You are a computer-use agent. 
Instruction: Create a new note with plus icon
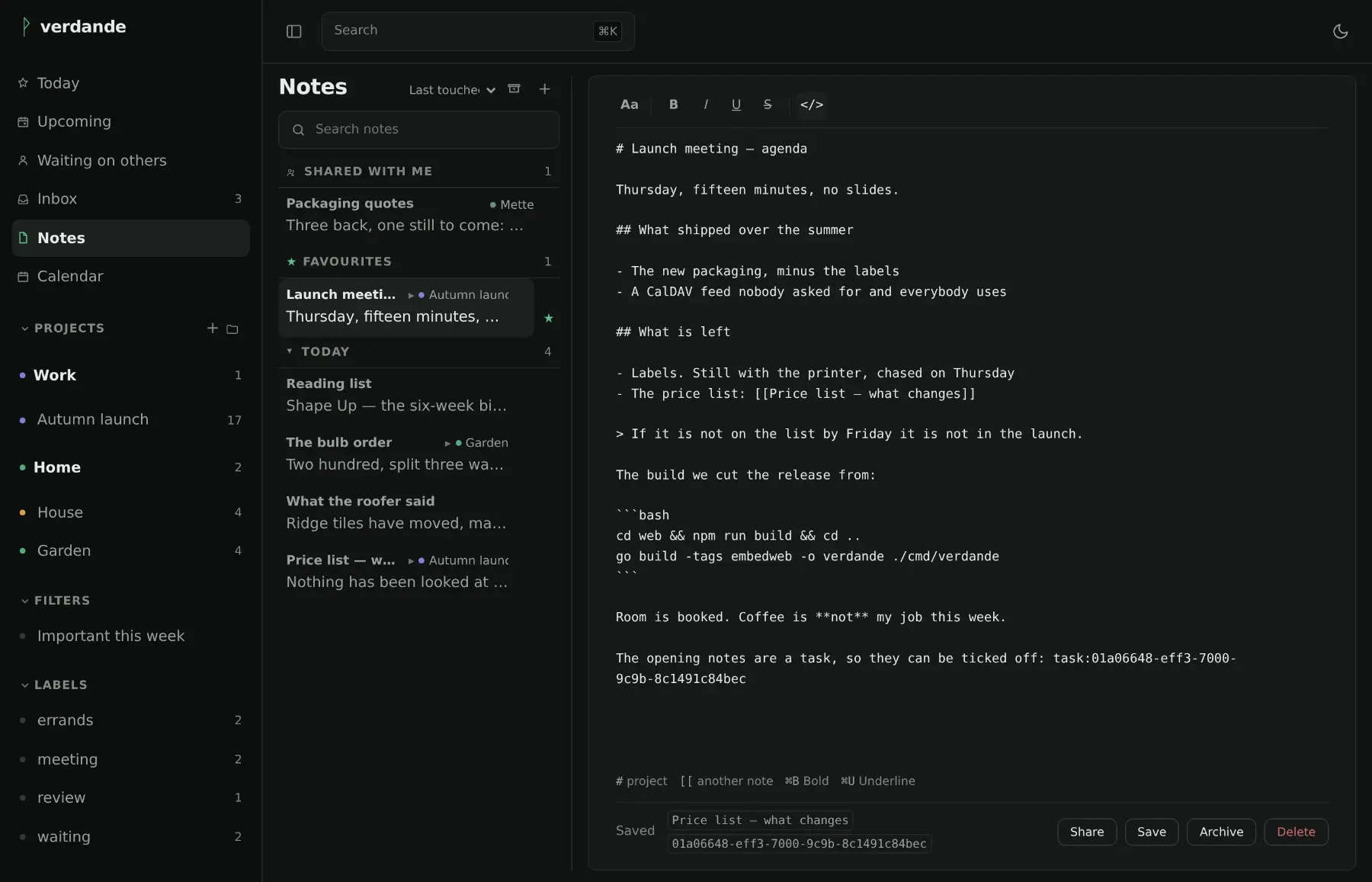pos(544,89)
